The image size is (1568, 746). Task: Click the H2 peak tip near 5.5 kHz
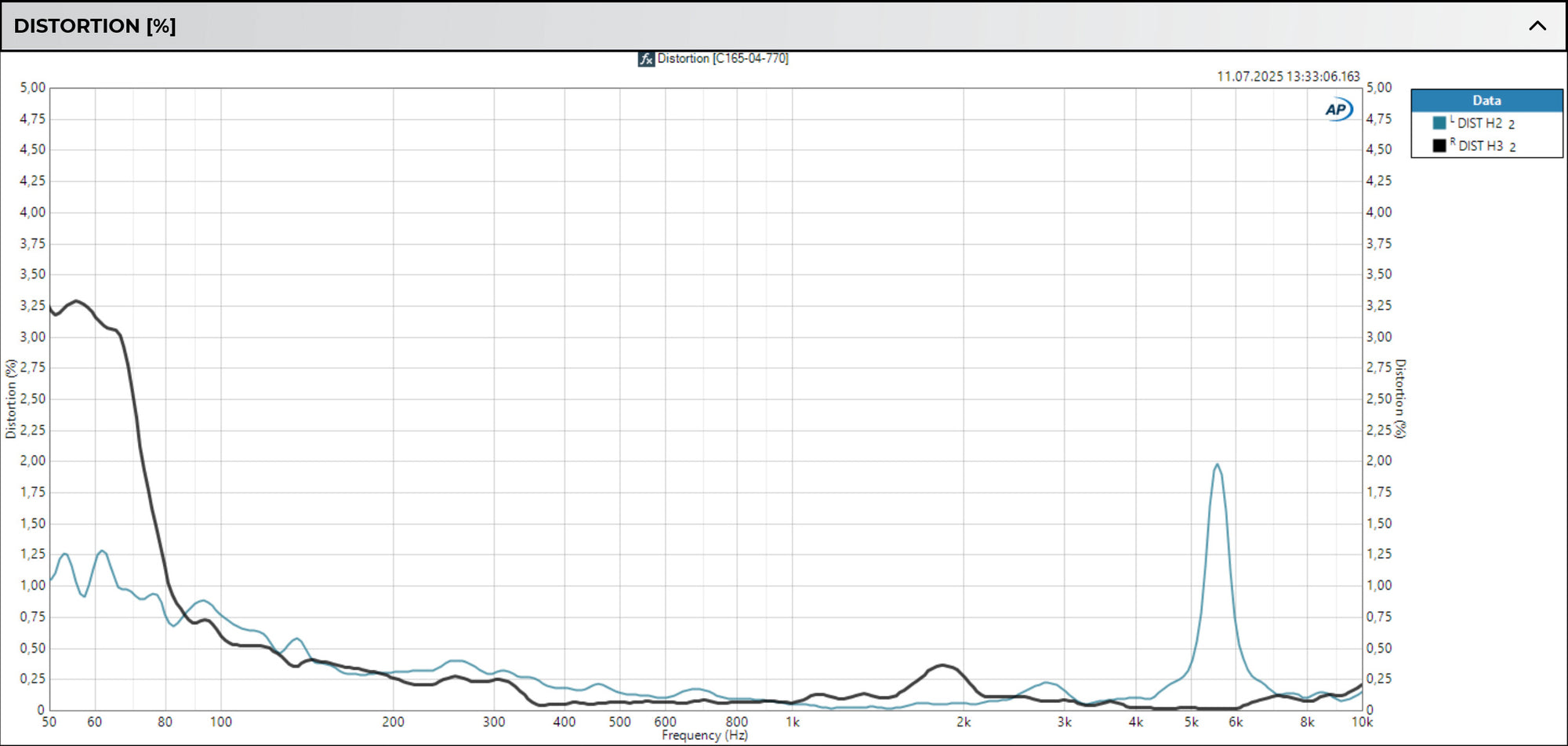coord(1217,464)
